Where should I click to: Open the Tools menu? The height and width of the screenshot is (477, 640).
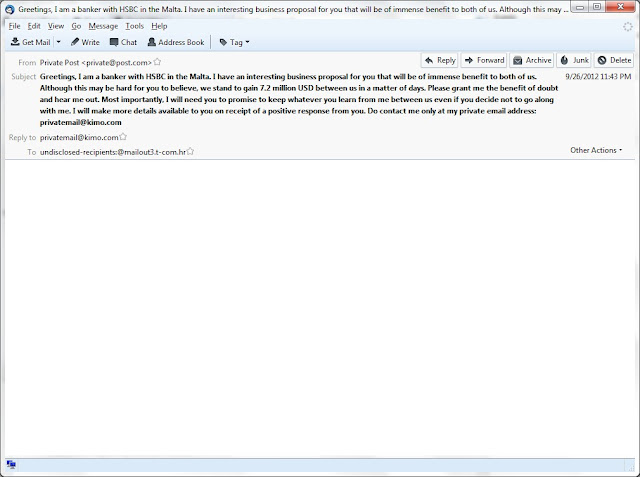(x=134, y=26)
